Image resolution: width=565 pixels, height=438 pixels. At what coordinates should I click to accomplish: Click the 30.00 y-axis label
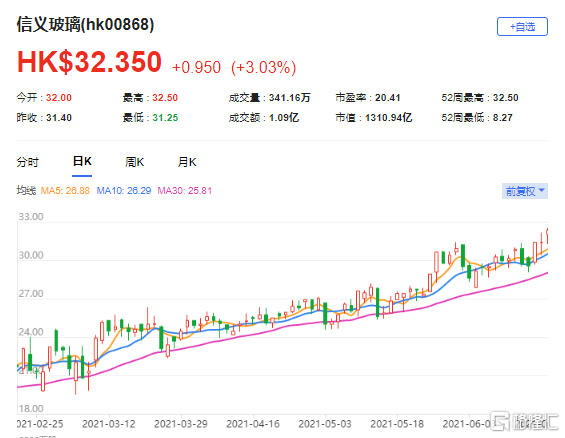tap(31, 255)
